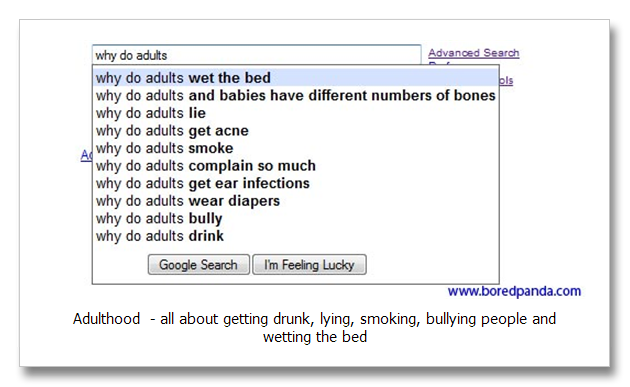Select suggestion 'why do adults get ear infections'

click(x=296, y=183)
